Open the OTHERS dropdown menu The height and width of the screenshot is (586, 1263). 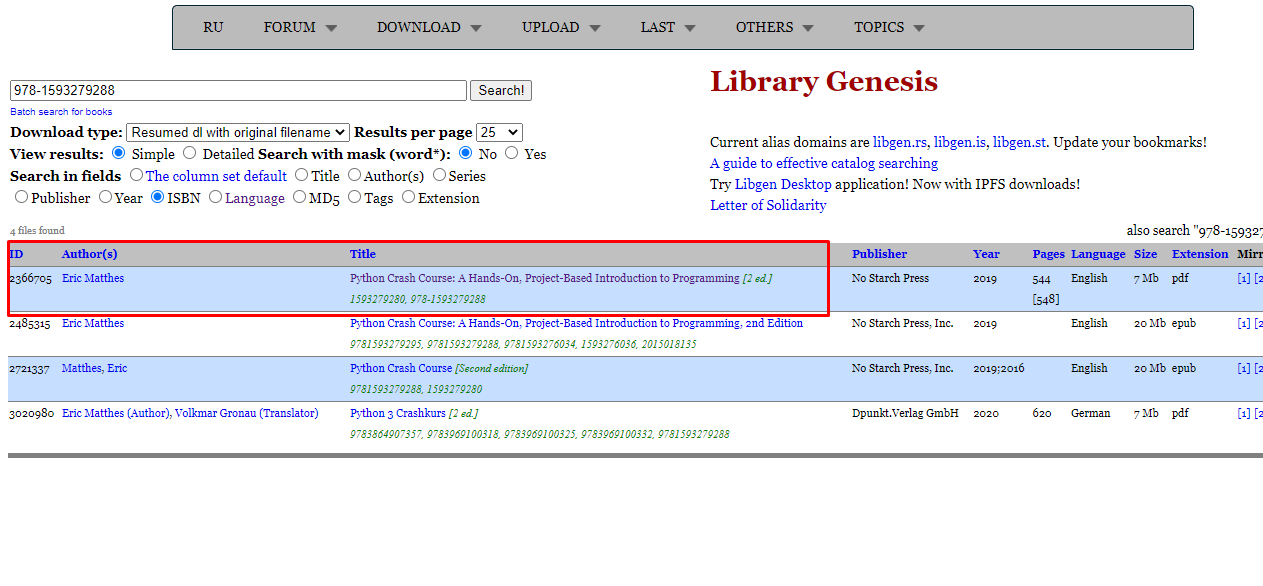(775, 27)
